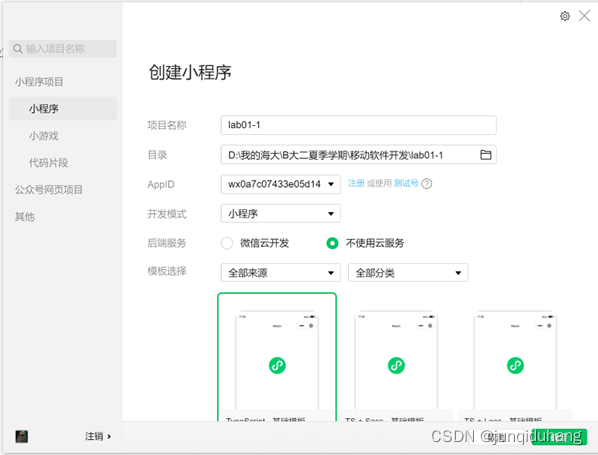The image size is (598, 455).
Task: Open 代码片段 in the sidebar
Action: [48, 163]
